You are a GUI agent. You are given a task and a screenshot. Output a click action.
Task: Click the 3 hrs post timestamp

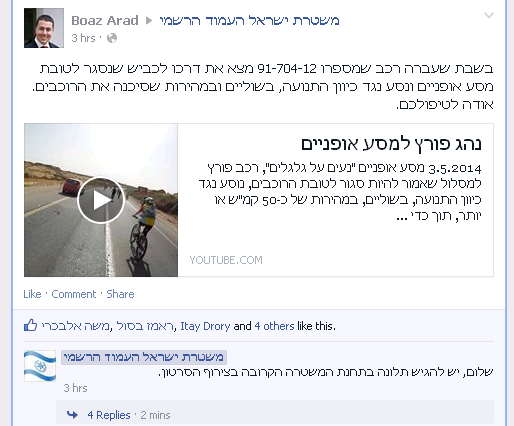click(83, 38)
